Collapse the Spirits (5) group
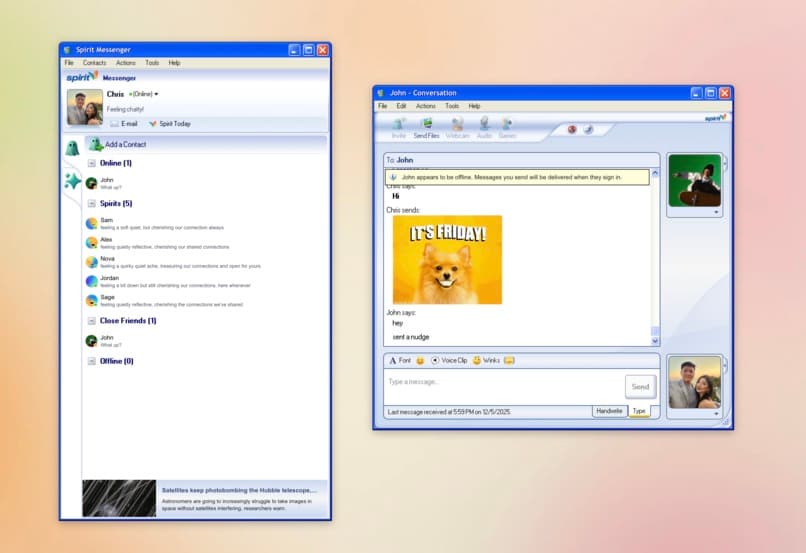806x553 pixels. tap(92, 203)
